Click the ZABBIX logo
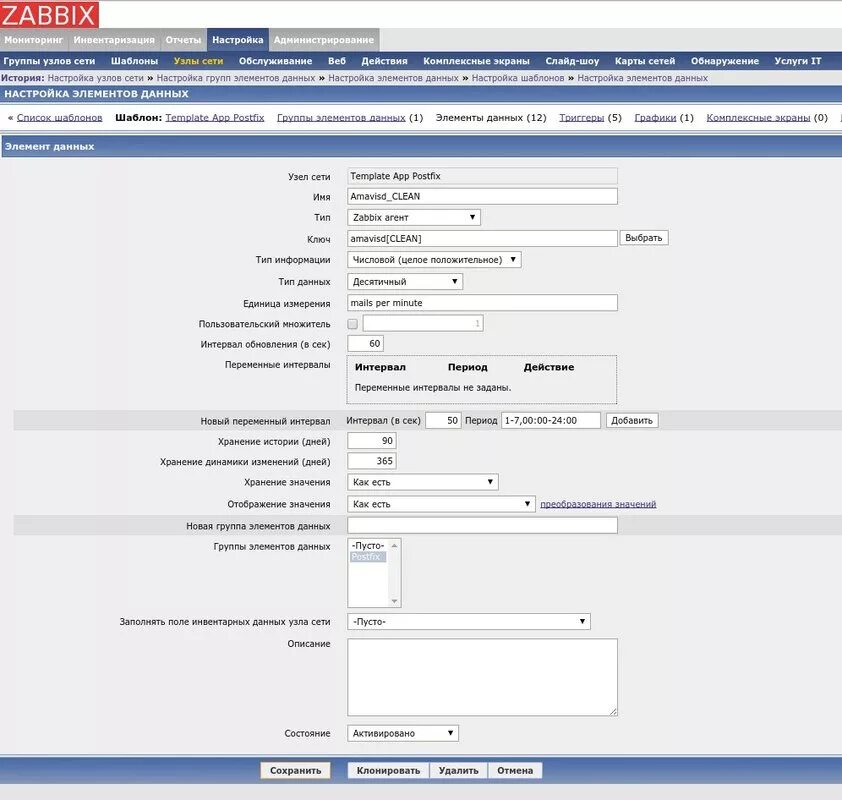Screen dimensions: 842x800 (x=49, y=14)
